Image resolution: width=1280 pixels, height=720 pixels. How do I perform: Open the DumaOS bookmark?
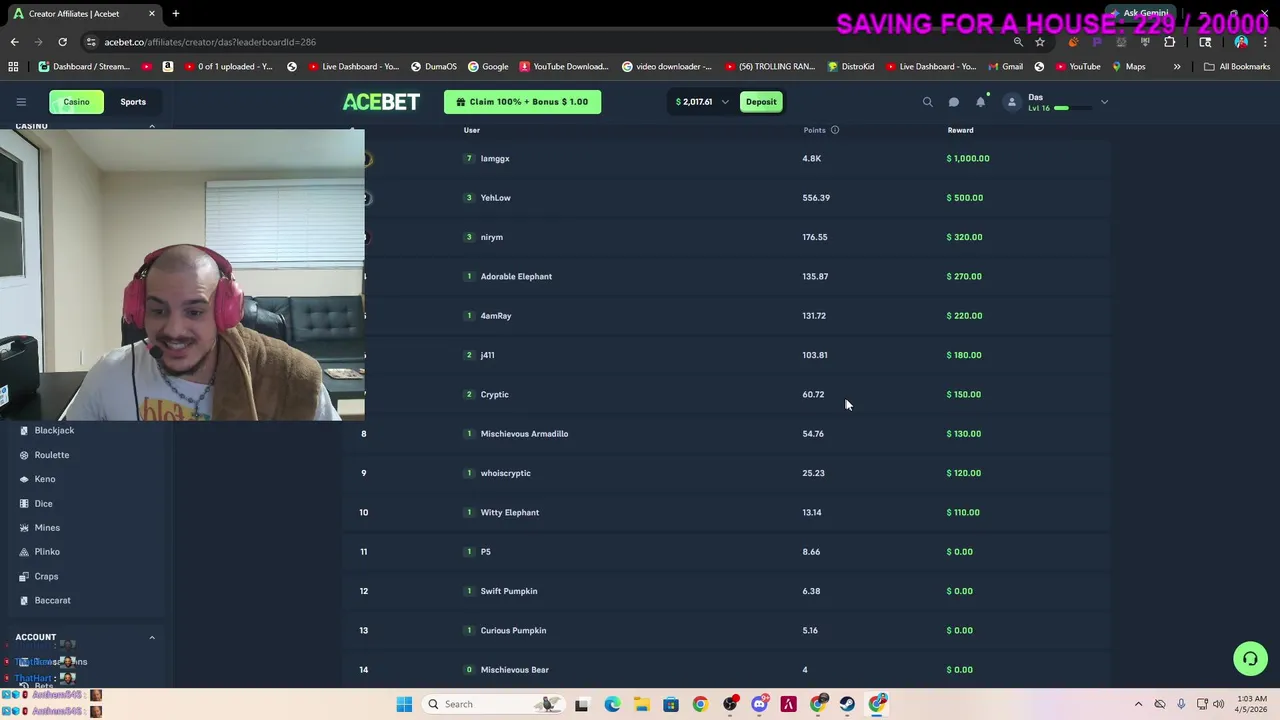[433, 67]
